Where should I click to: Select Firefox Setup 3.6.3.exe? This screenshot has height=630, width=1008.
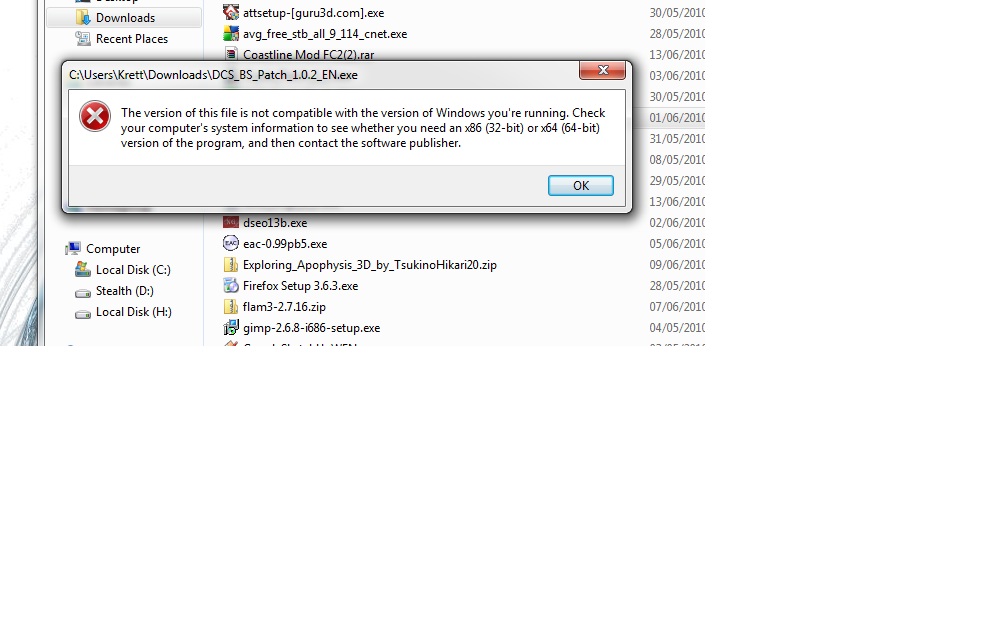(x=300, y=286)
